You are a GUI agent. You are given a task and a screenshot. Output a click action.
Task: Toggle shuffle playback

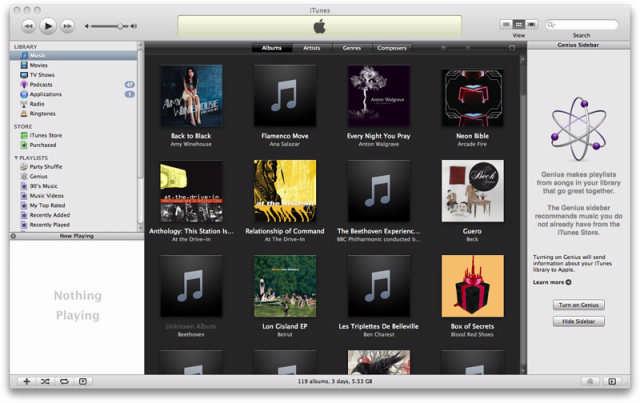[45, 381]
